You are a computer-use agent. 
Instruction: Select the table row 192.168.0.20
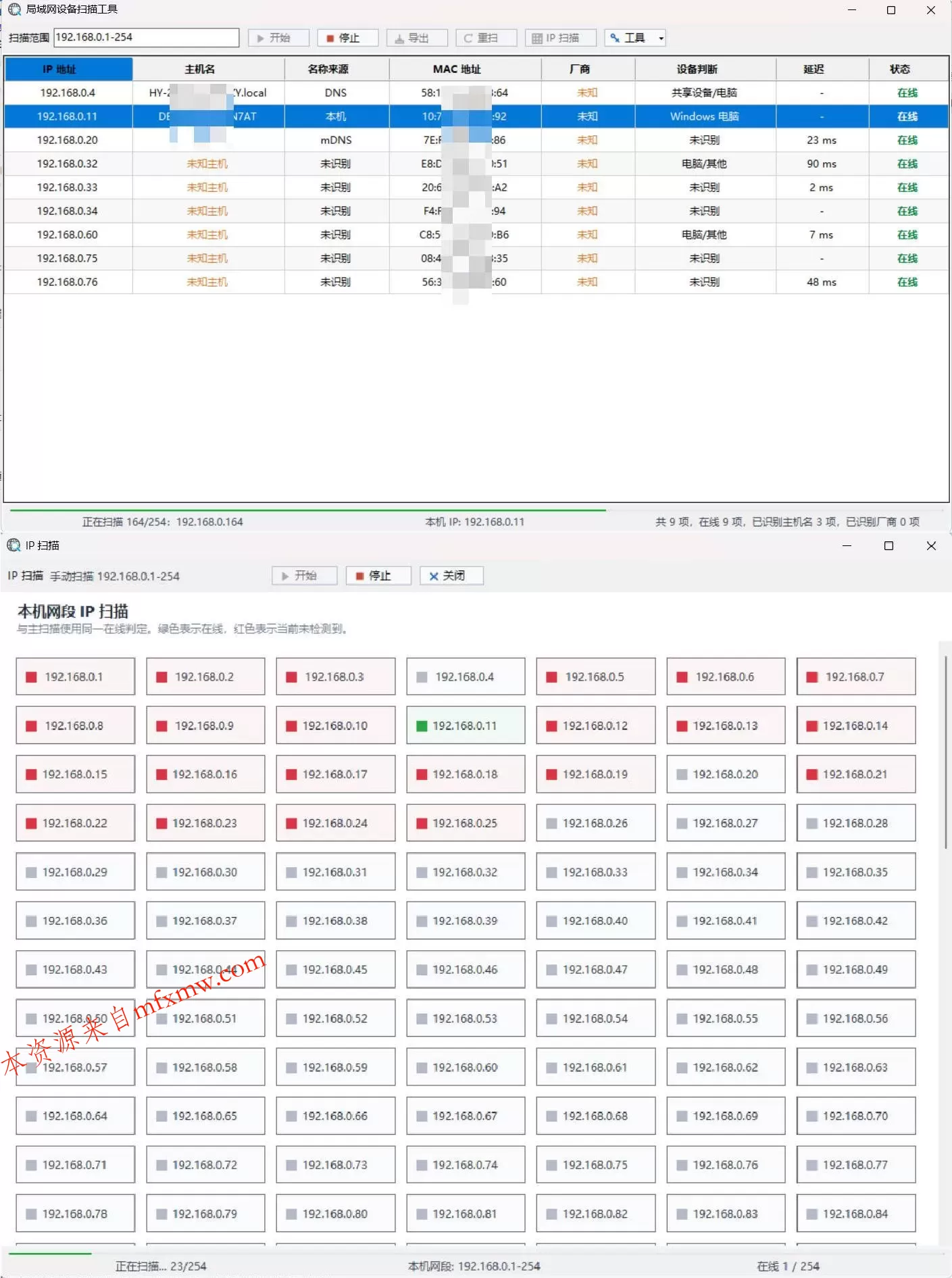tap(476, 140)
